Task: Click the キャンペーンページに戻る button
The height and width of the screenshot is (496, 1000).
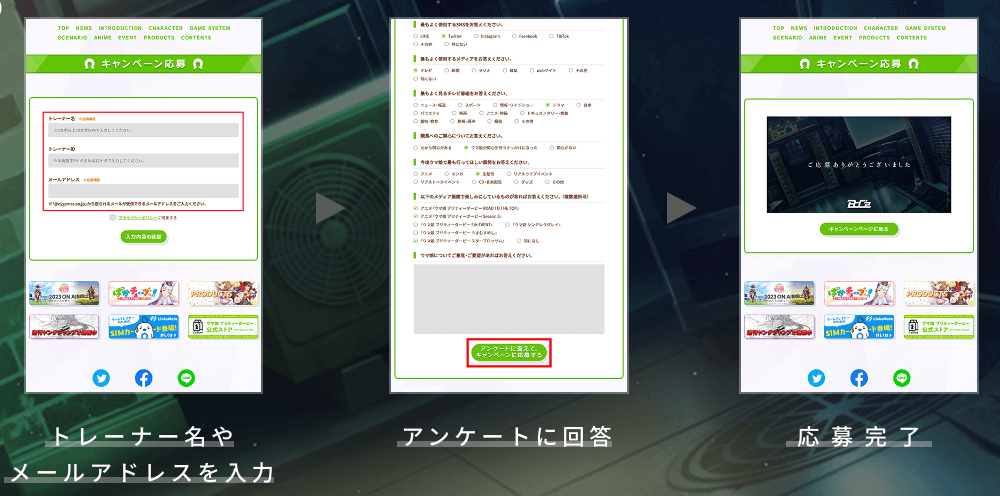Action: pos(859,228)
